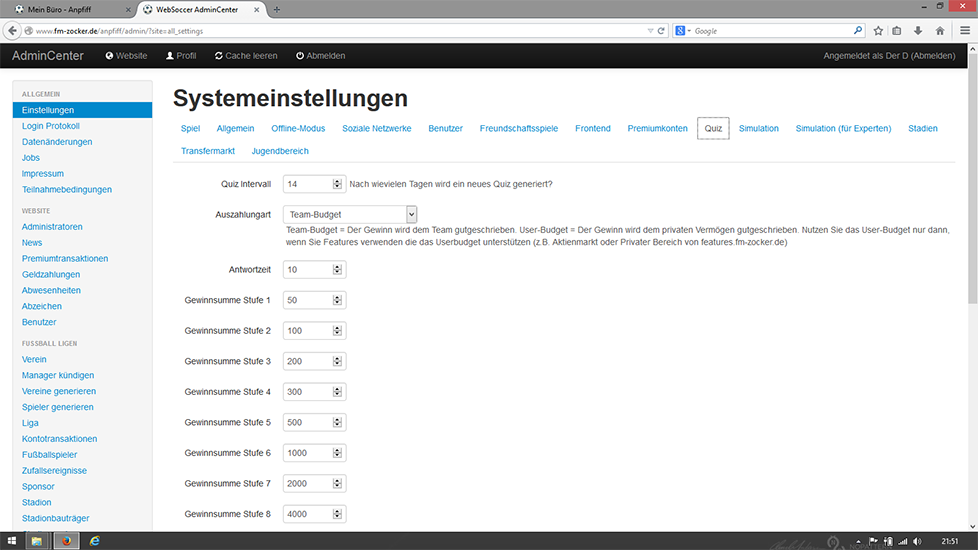
Task: Click the Antwortzeit number stepper
Action: (x=338, y=270)
